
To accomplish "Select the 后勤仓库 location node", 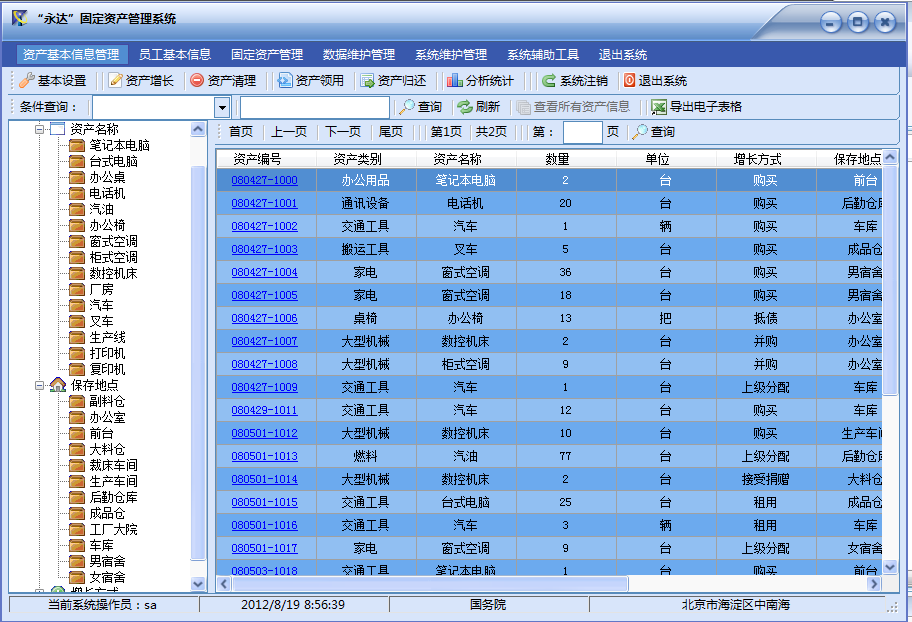I will (x=113, y=497).
